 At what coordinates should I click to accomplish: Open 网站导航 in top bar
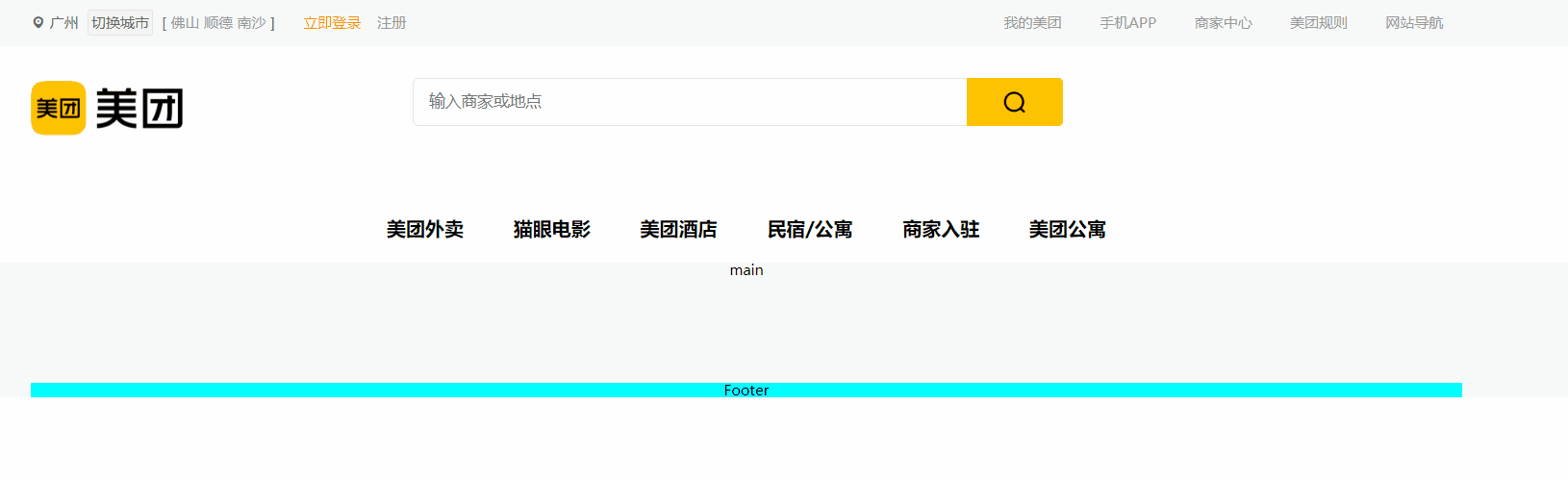(1414, 23)
